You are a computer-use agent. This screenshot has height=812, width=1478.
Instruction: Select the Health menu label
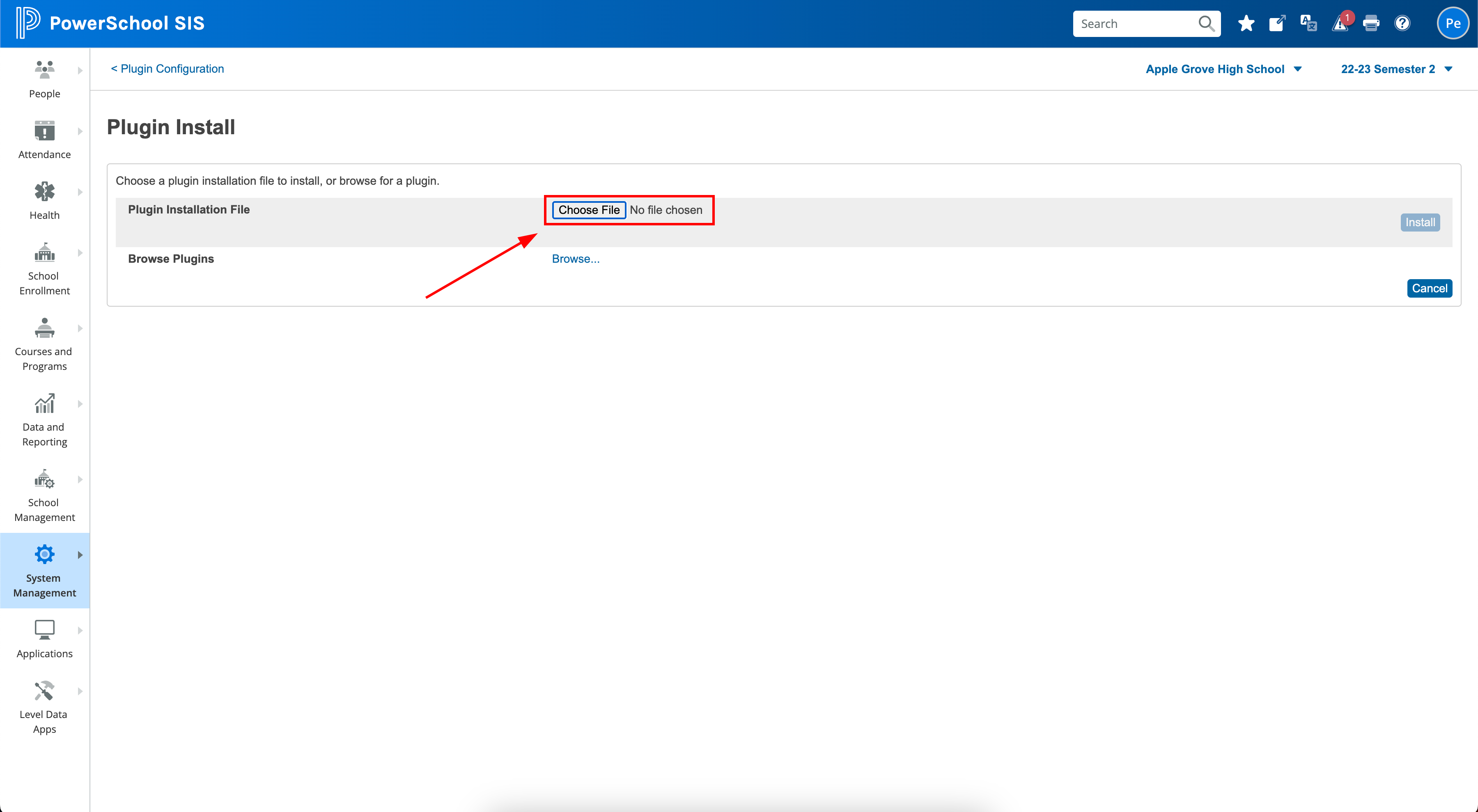[x=45, y=215]
